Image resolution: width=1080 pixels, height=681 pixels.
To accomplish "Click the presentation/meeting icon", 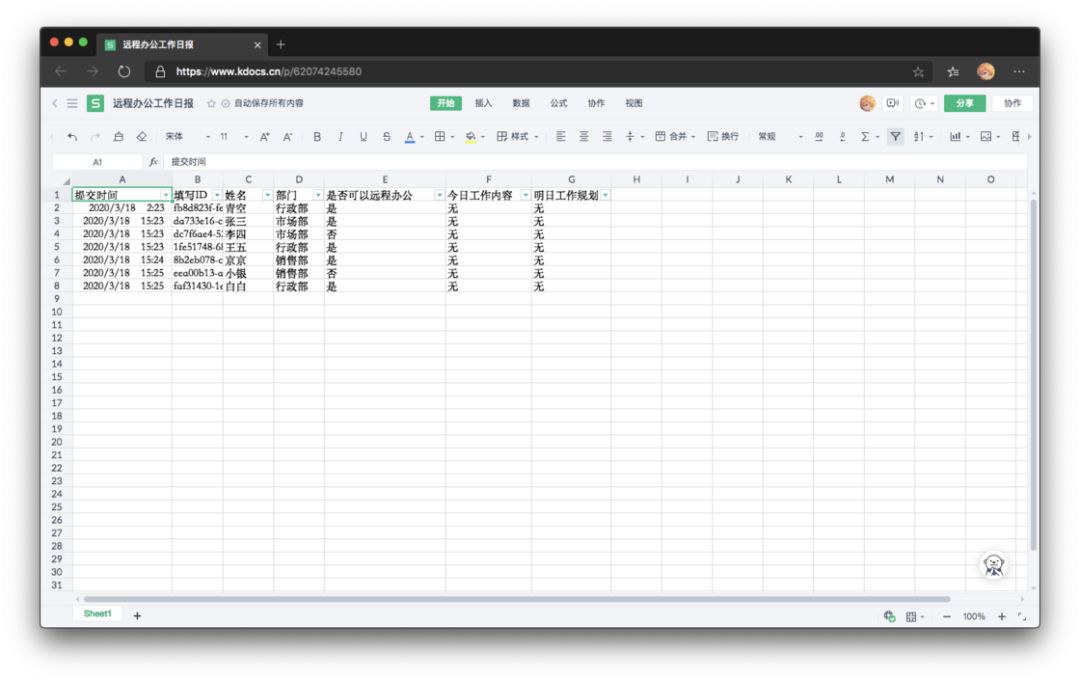I will 893,103.
